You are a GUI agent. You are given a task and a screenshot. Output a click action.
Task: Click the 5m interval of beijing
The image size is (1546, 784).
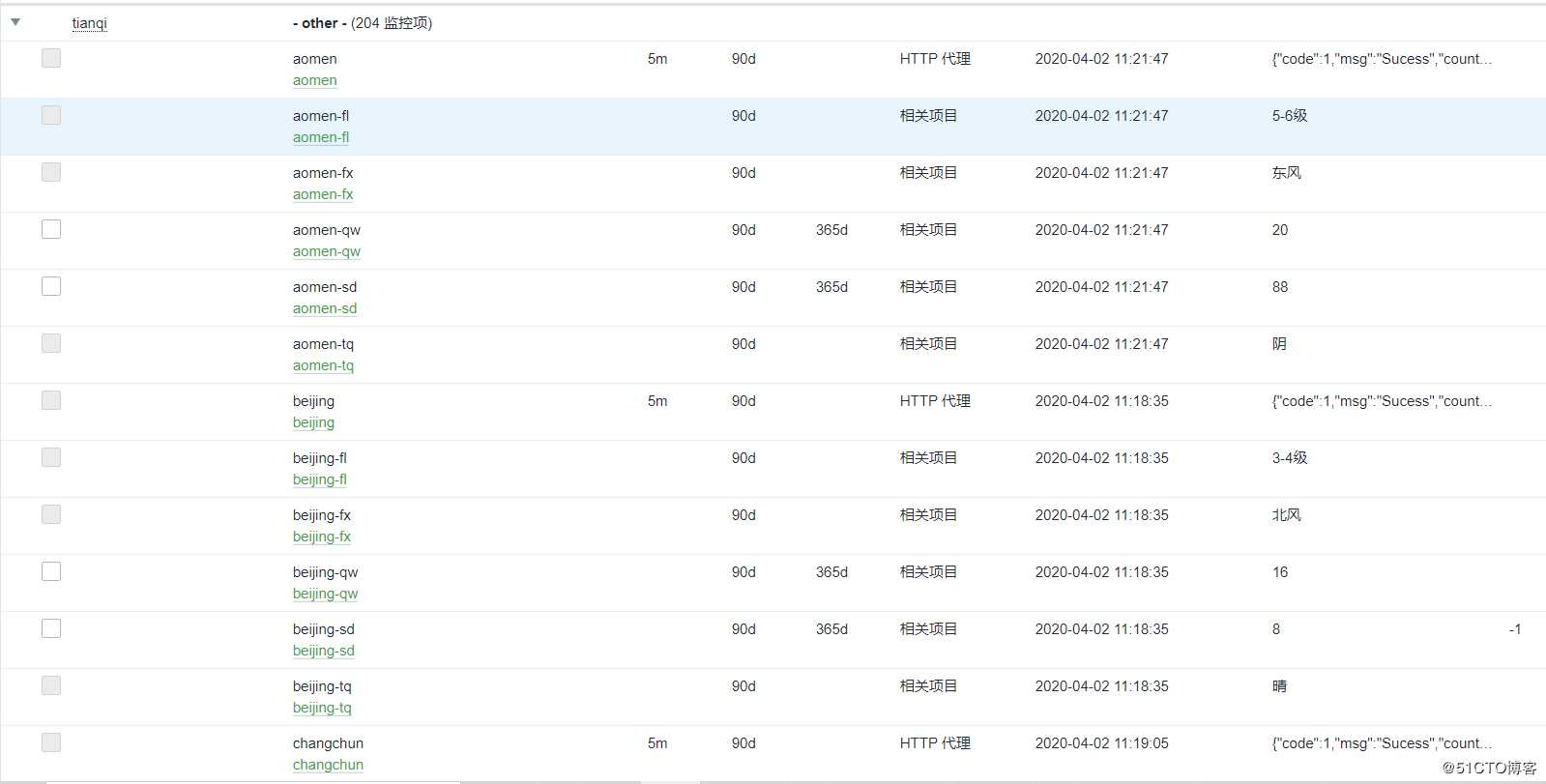[657, 401]
